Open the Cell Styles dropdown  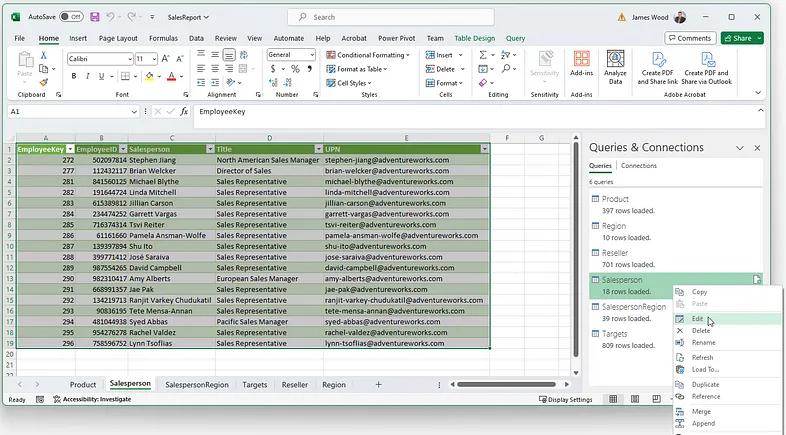click(349, 83)
